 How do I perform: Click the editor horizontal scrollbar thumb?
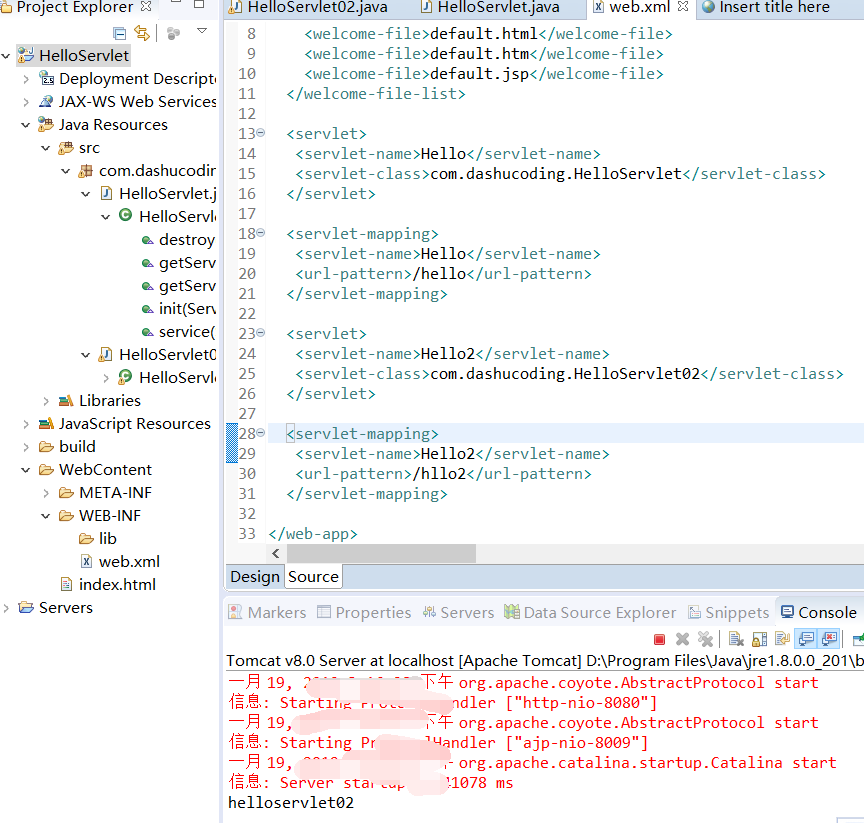(381, 554)
